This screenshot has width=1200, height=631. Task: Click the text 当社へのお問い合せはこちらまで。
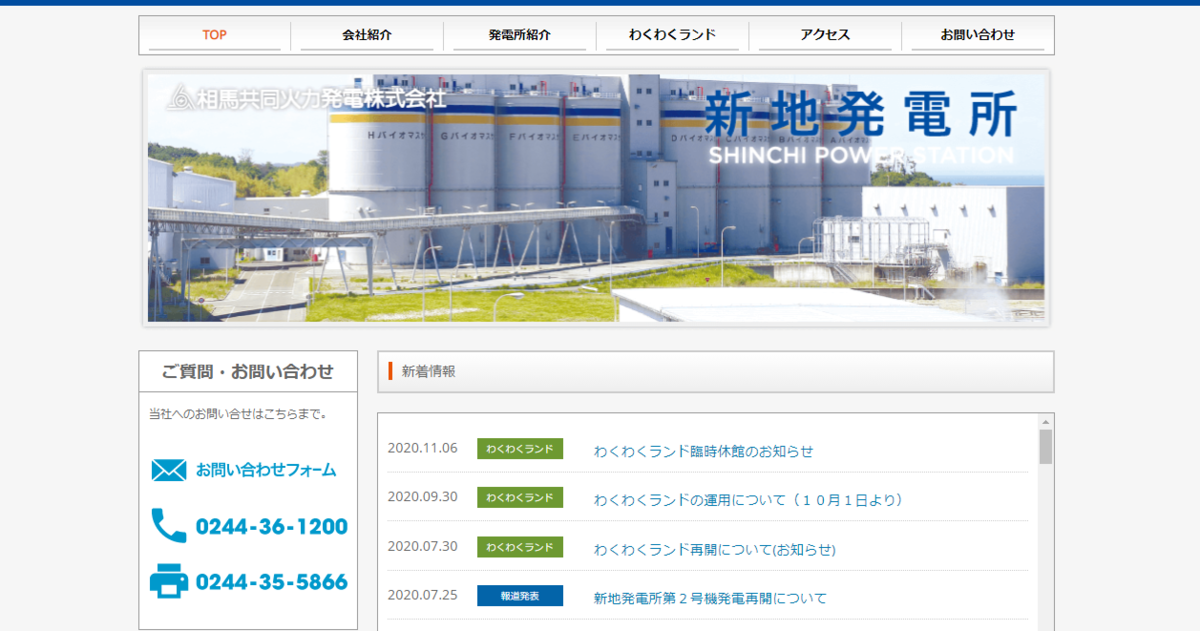pyautogui.click(x=238, y=413)
